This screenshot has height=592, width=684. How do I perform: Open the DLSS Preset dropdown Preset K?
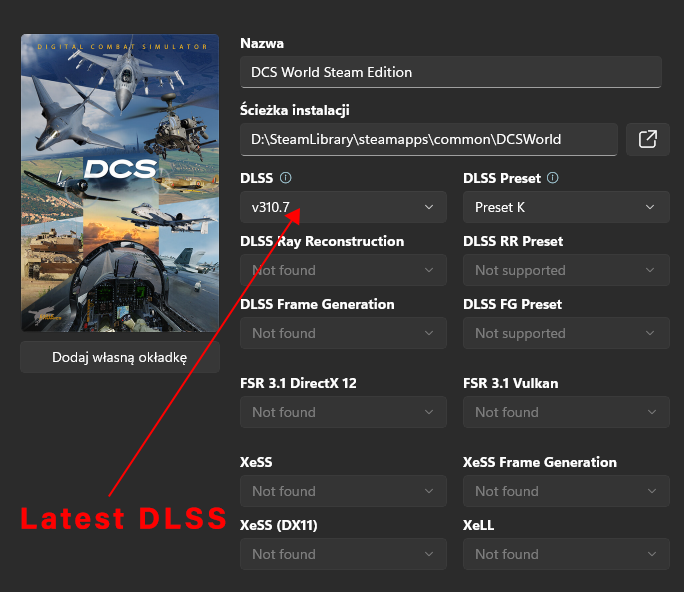point(566,207)
